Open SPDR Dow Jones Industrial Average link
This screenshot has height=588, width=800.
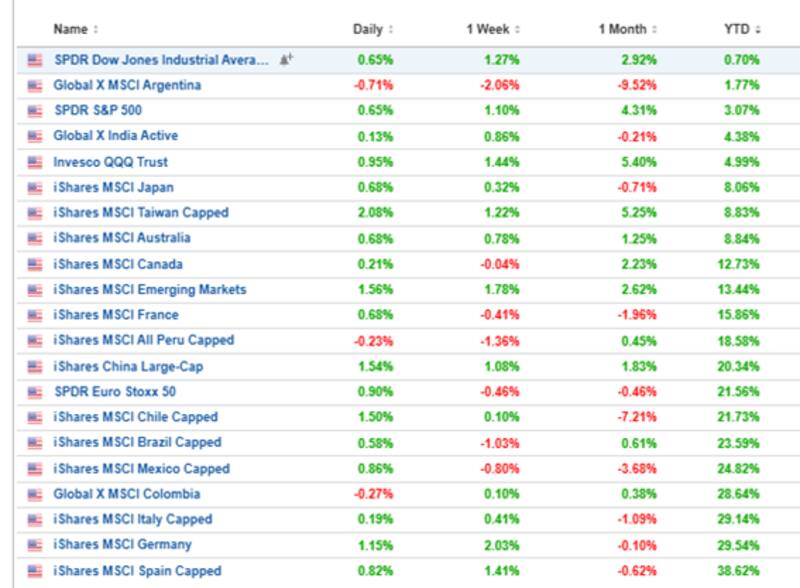(161, 60)
